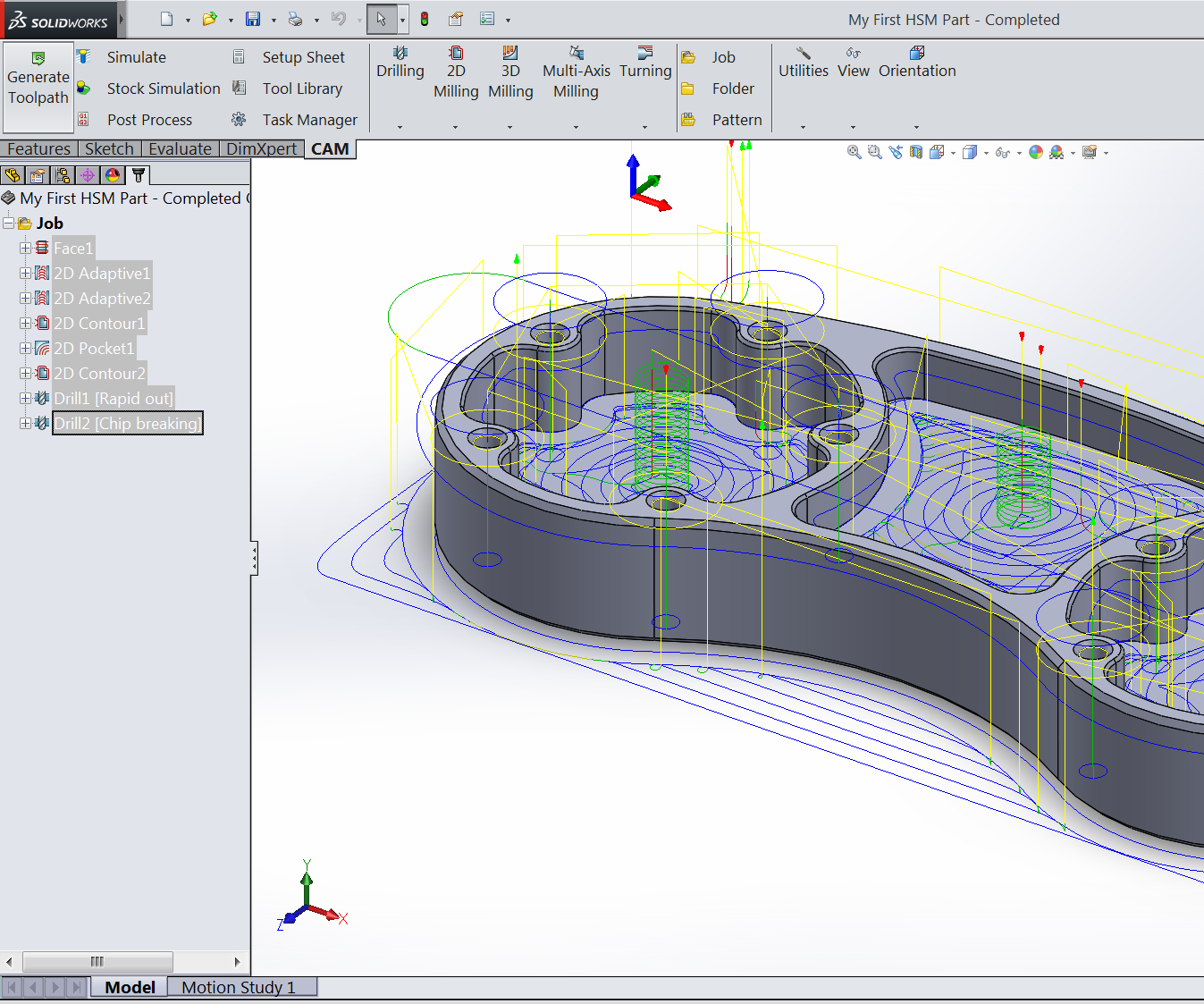Open the ConfigurationManager panel tab

tap(62, 175)
